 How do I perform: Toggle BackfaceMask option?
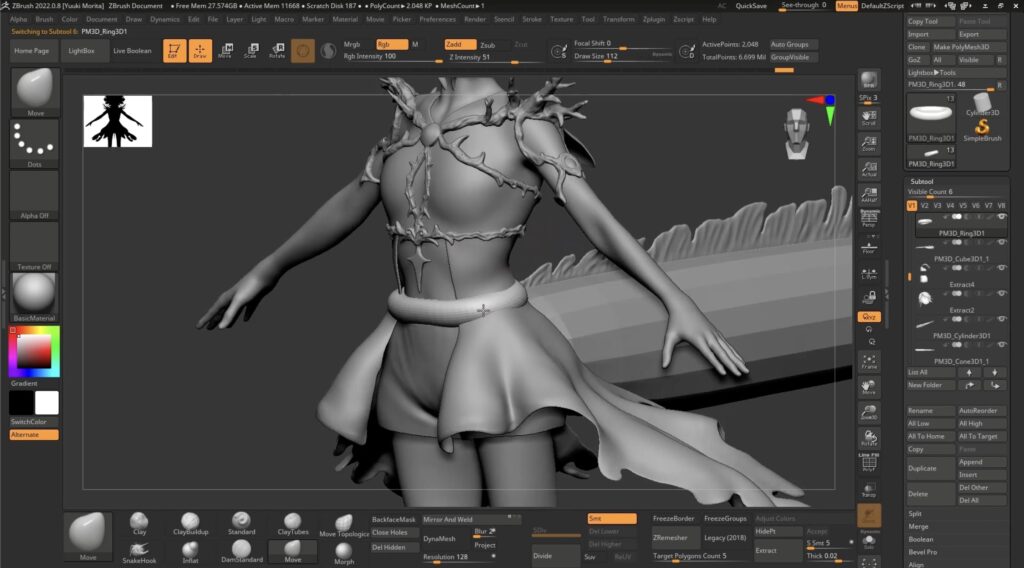coord(394,519)
